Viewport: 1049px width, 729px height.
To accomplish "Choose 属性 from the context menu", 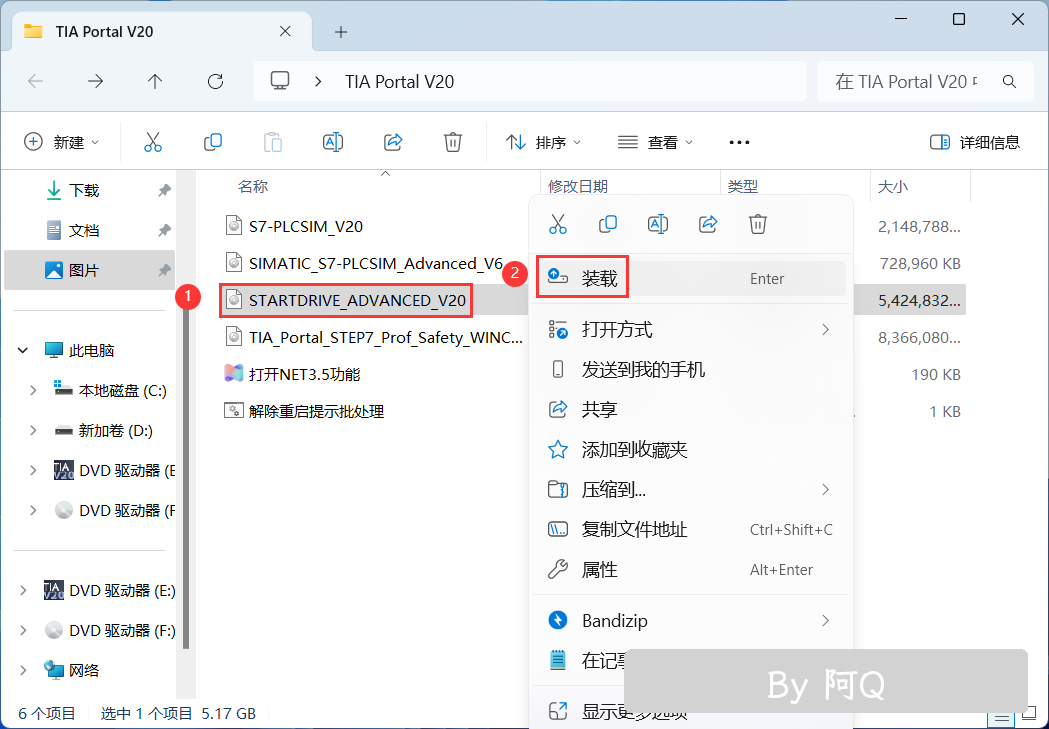I will click(x=690, y=570).
